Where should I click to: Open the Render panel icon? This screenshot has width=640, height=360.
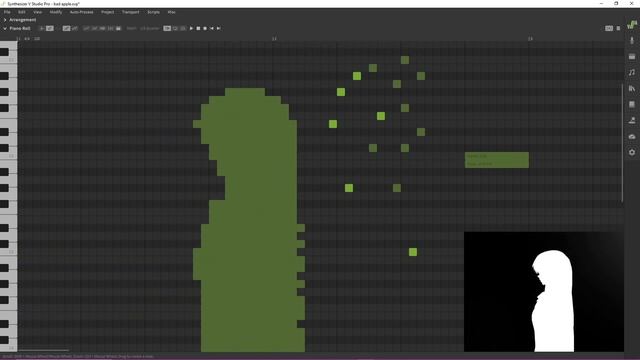tap(632, 136)
